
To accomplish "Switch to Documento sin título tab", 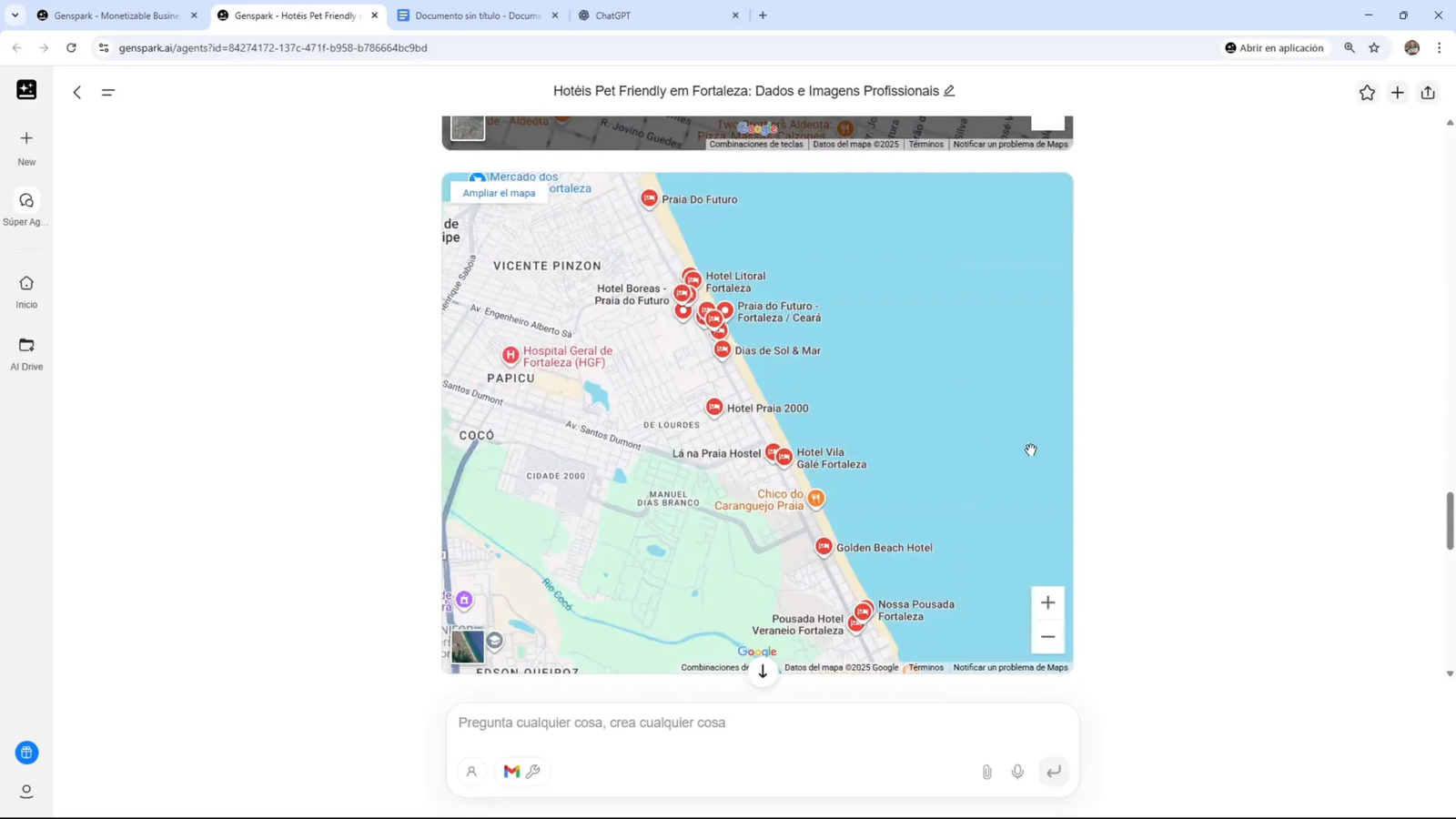I will tap(478, 15).
